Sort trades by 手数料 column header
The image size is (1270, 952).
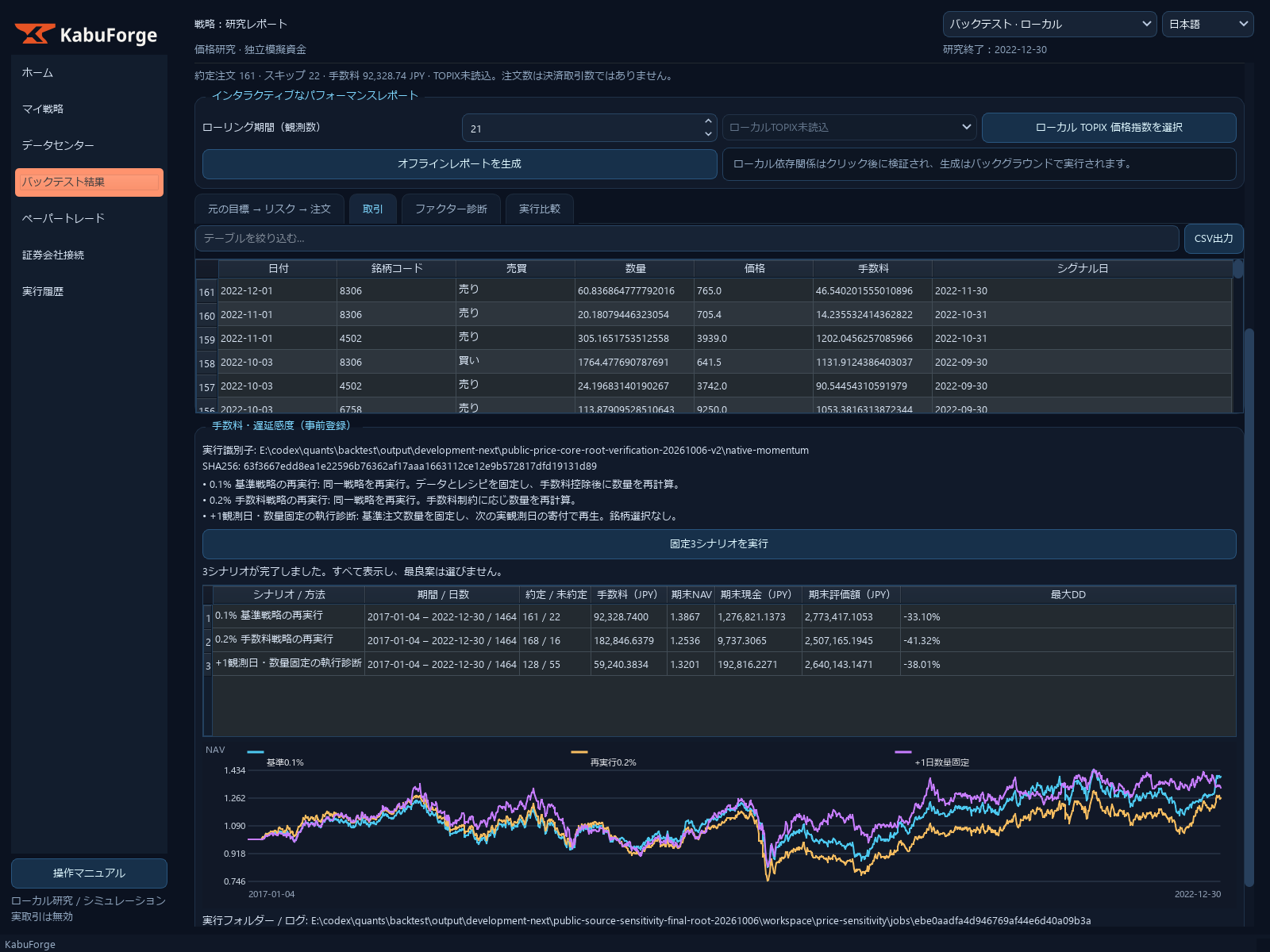873,268
